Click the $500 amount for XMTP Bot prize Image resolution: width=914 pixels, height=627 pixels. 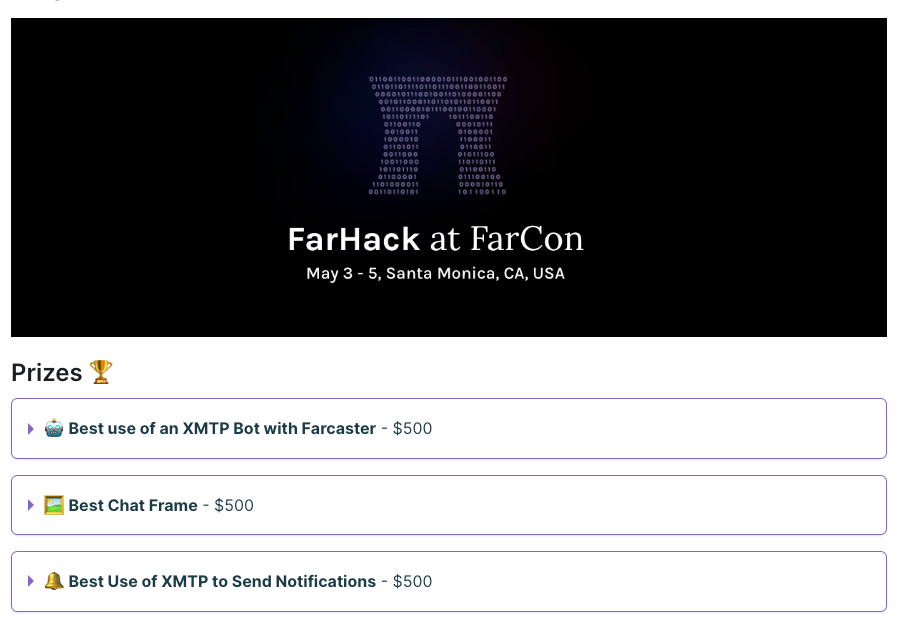pyautogui.click(x=412, y=429)
